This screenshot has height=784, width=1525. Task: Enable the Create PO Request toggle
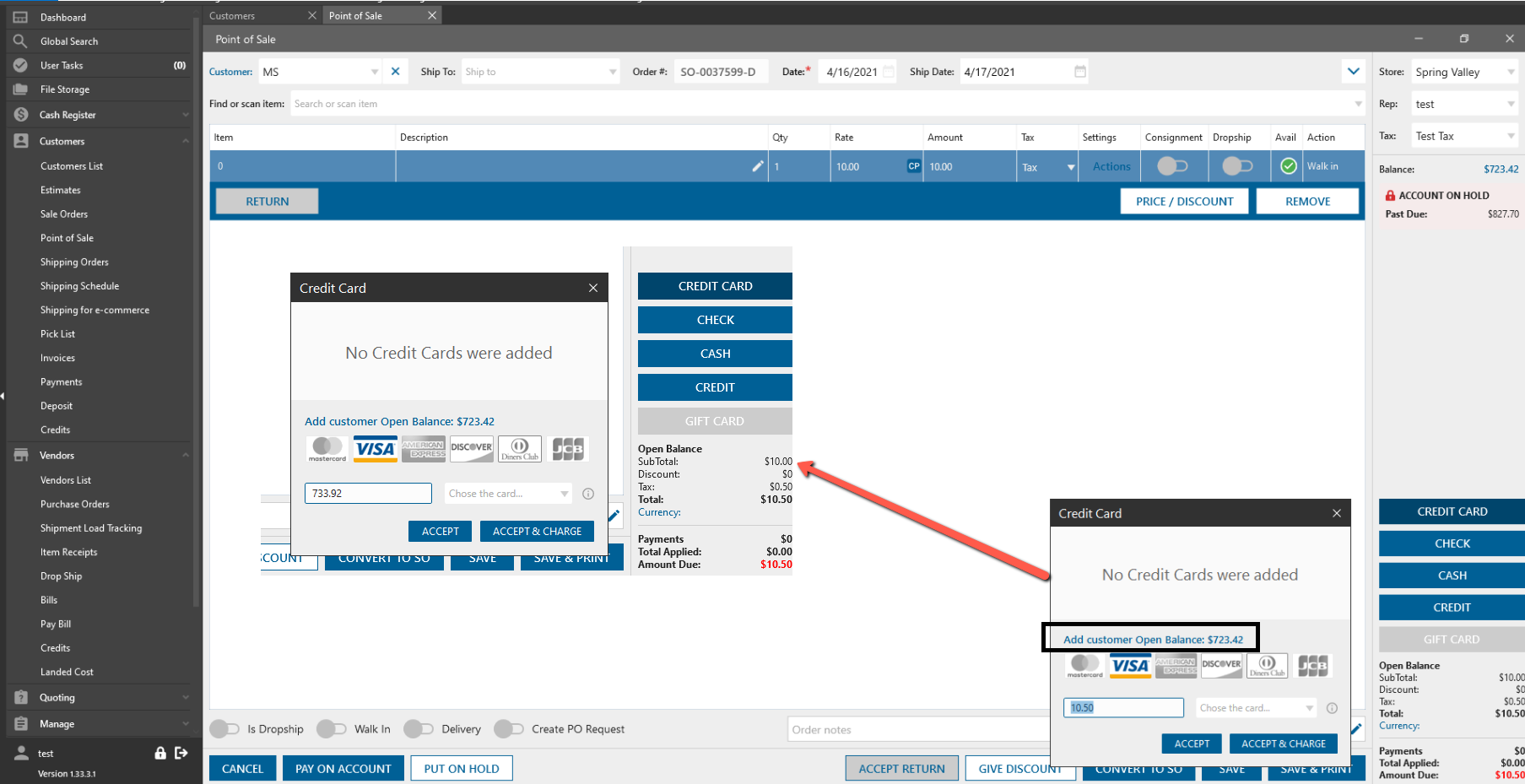(x=509, y=729)
